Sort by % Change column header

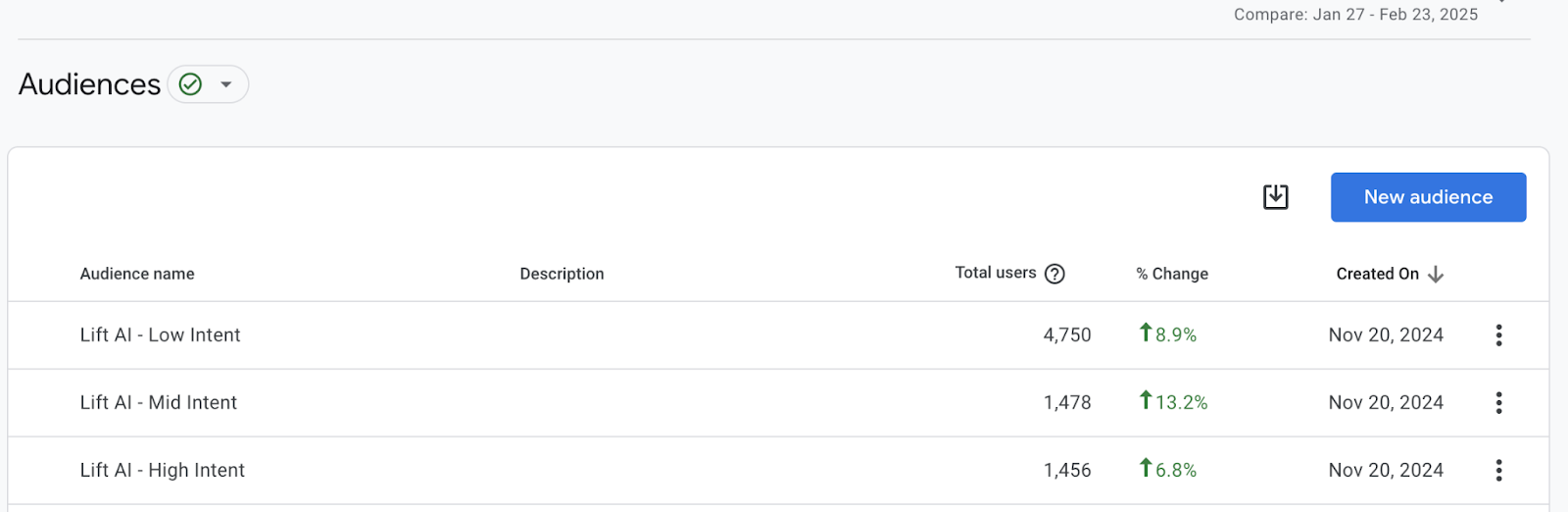point(1172,275)
